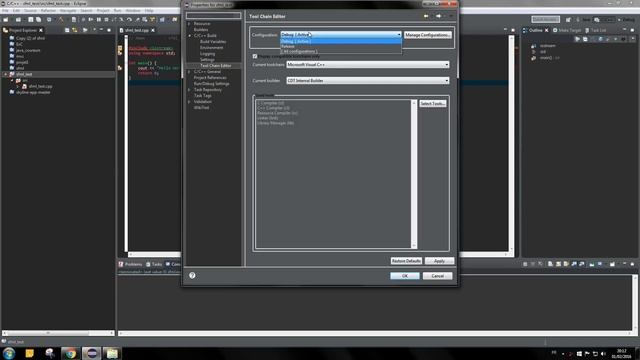The image size is (640, 360).
Task: Click Collapse All icon in Project Explorer
Action: [67, 30]
